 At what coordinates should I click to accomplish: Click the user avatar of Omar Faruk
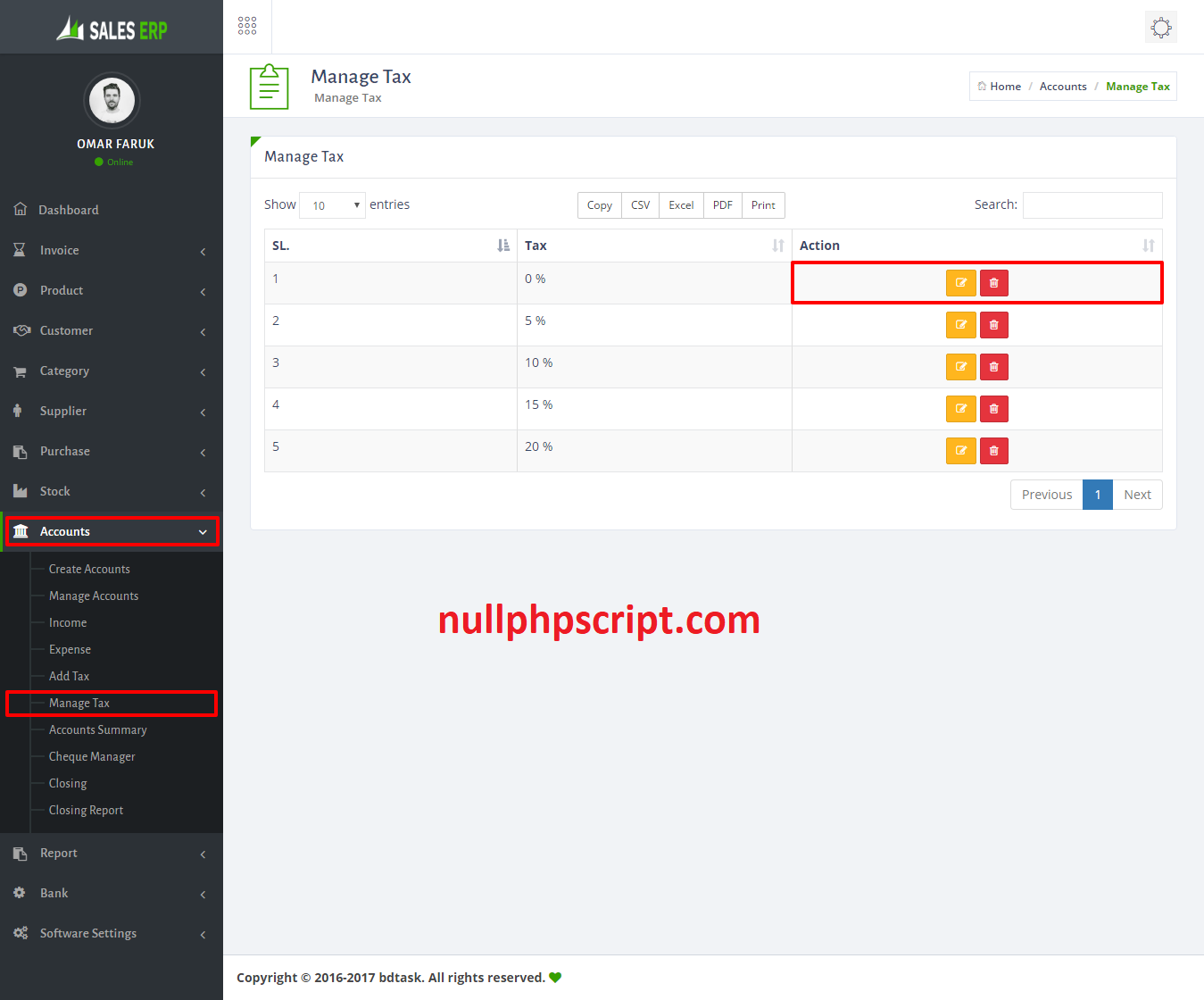[x=112, y=100]
